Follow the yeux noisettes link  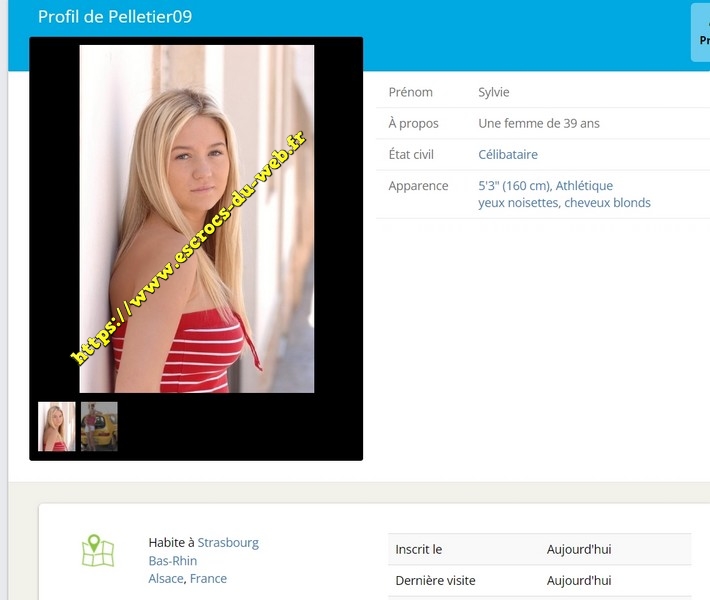pos(518,203)
